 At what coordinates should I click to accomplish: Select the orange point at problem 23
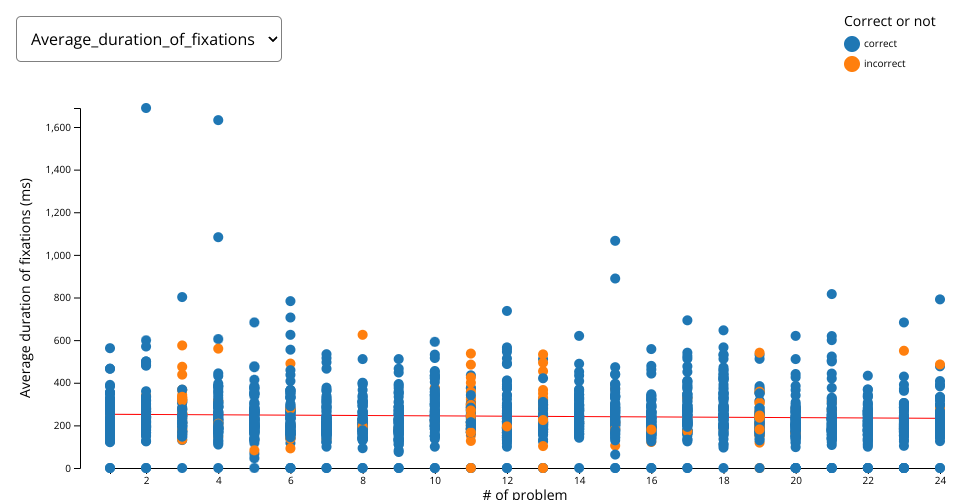[903, 351]
